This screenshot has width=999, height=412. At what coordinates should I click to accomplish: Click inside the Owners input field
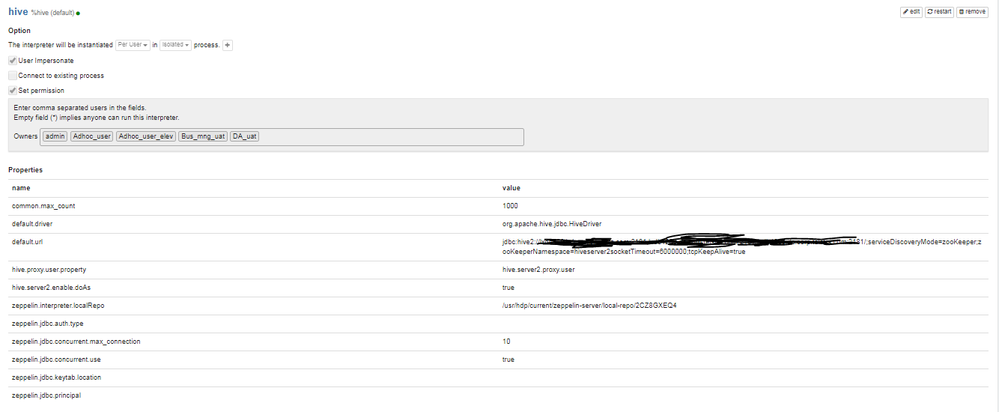(x=390, y=136)
